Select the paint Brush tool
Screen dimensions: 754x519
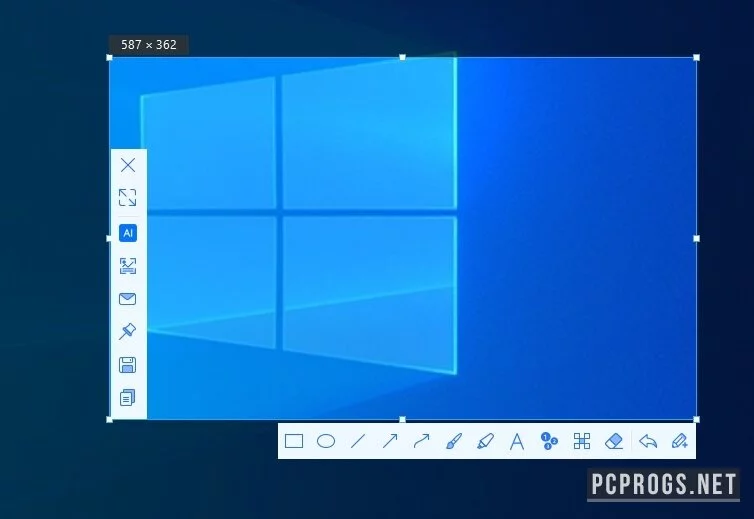(x=453, y=441)
